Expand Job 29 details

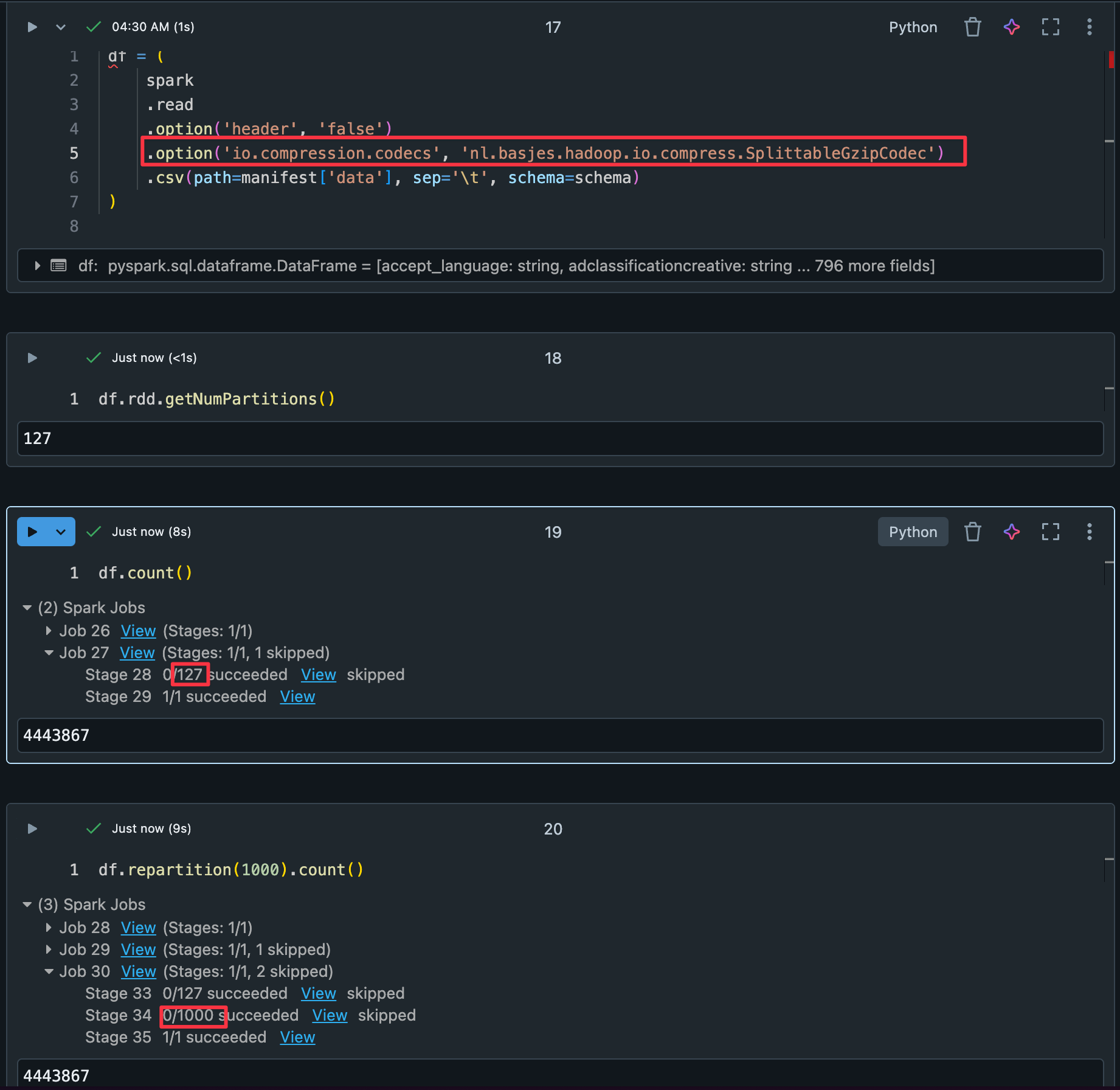click(x=49, y=949)
